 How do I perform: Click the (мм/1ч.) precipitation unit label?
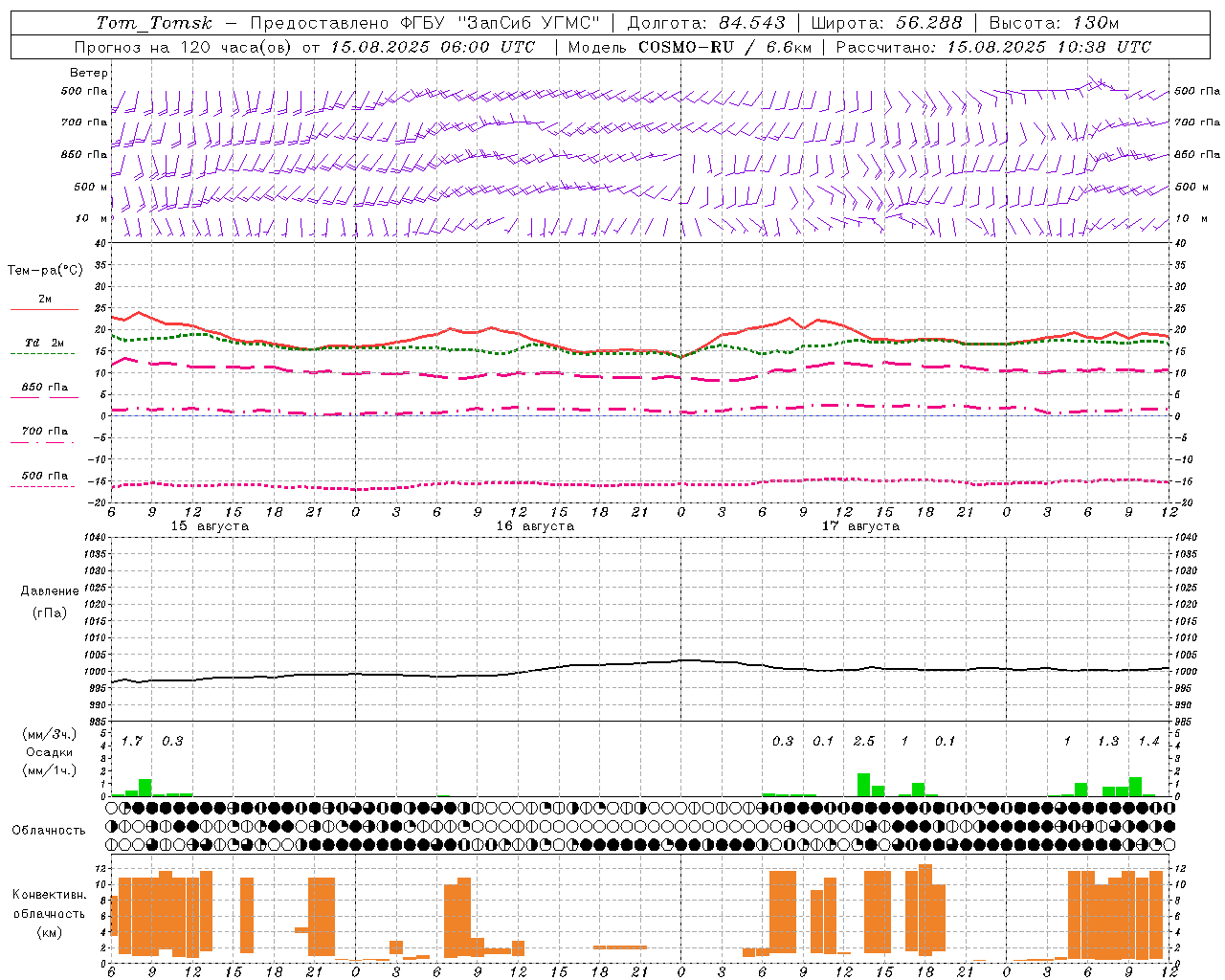pos(50,770)
